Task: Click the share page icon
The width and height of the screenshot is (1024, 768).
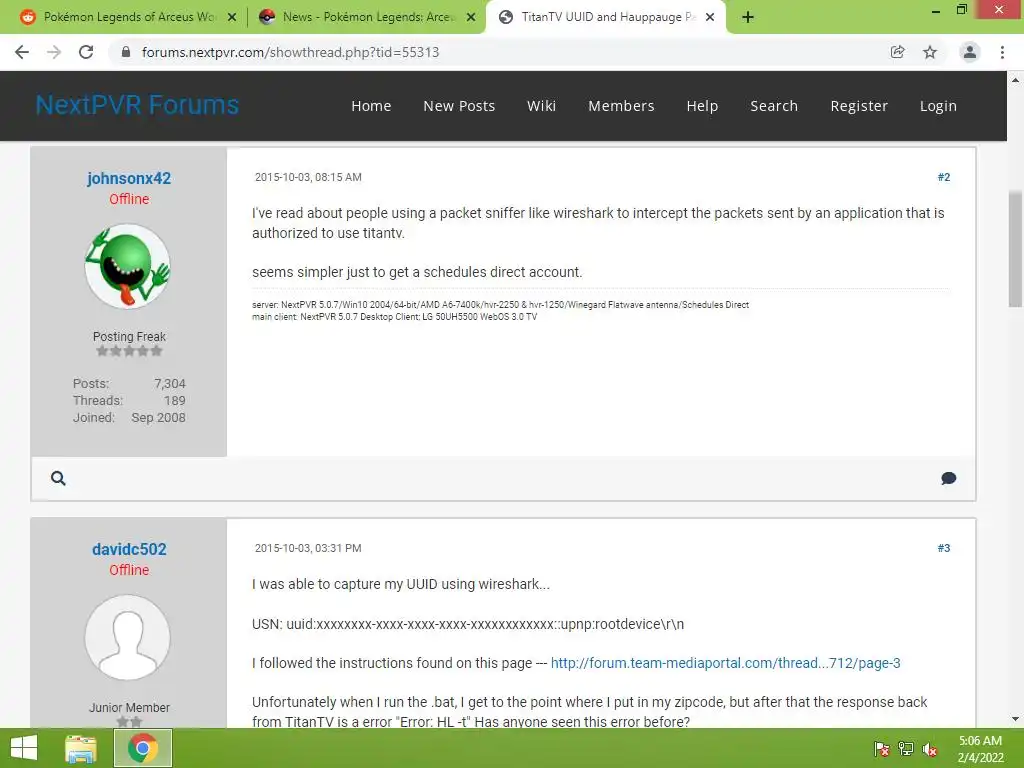Action: tap(898, 52)
